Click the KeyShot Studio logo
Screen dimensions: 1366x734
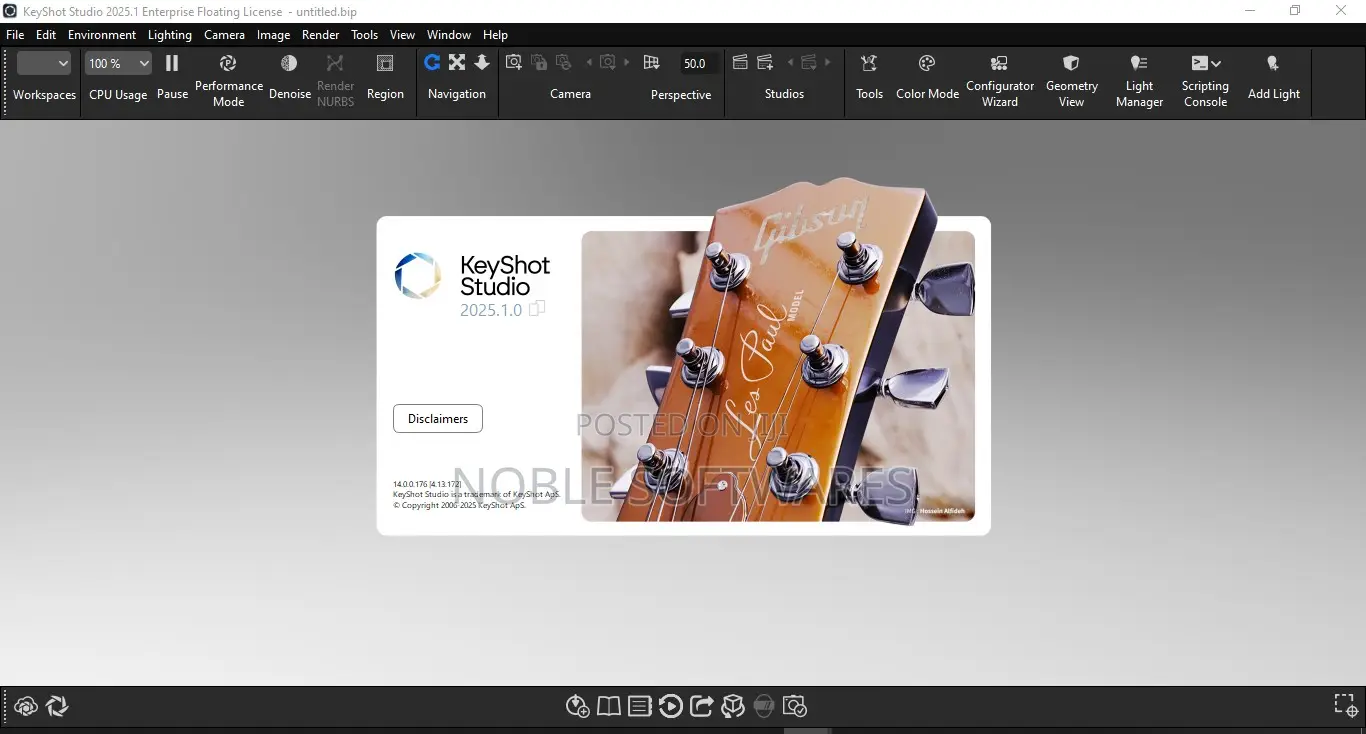417,276
